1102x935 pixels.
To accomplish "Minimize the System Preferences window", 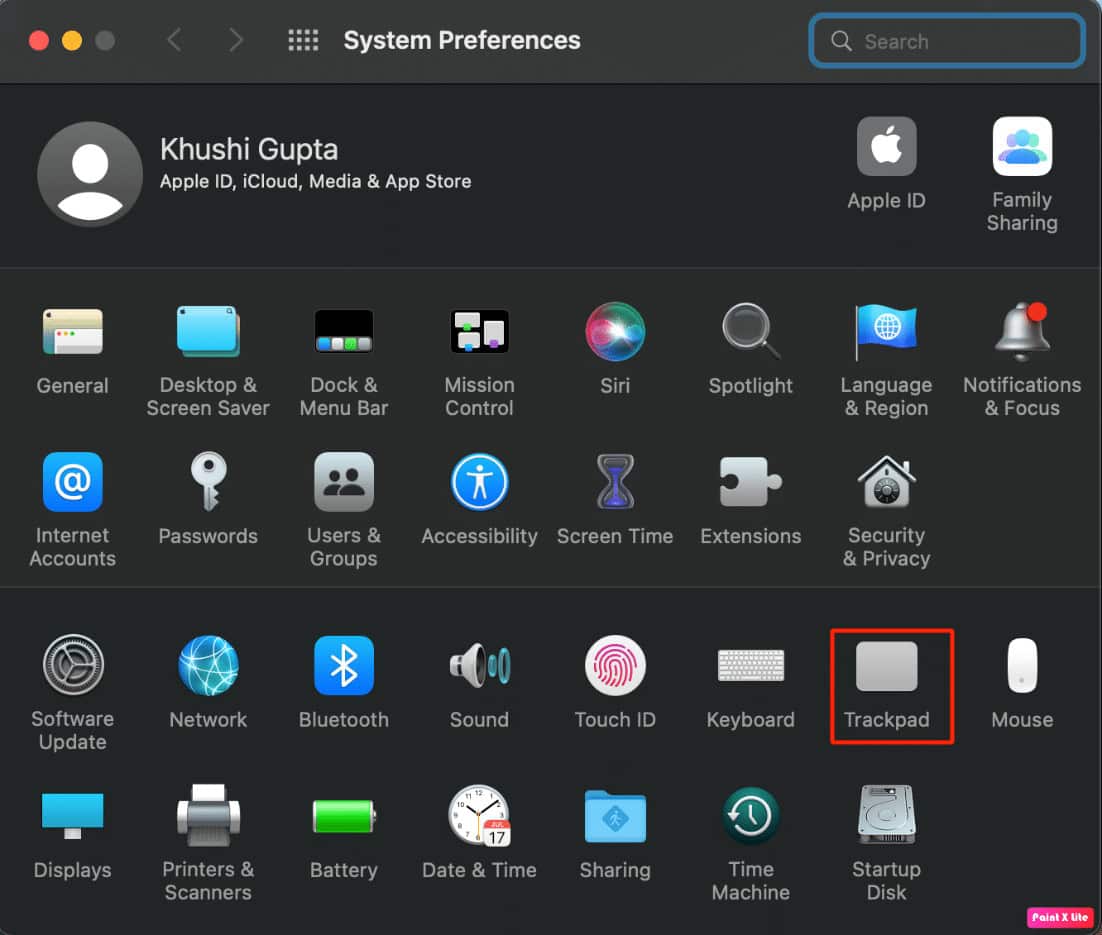I will 72,41.
